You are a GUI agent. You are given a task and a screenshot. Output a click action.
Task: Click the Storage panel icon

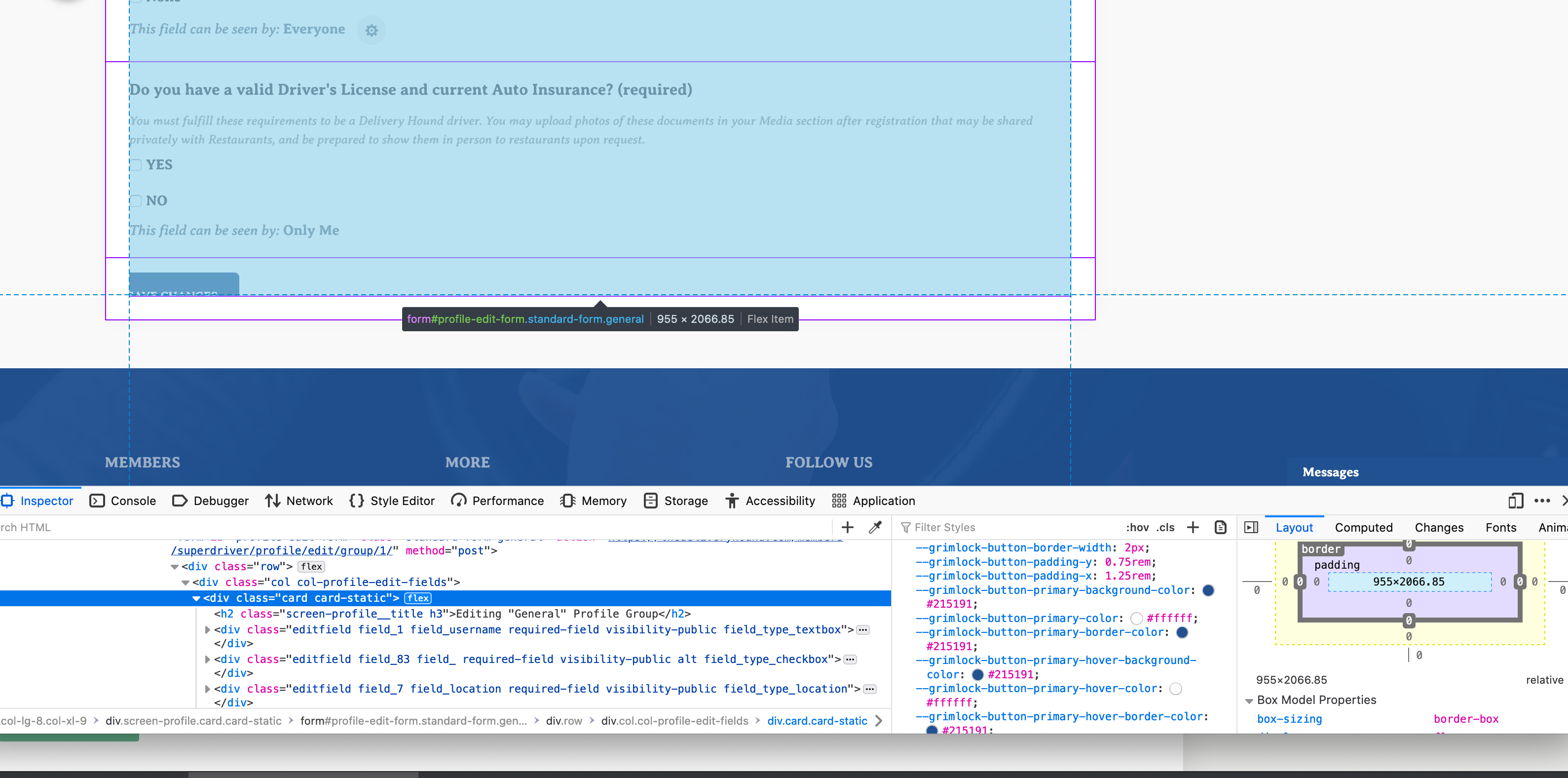click(x=650, y=500)
